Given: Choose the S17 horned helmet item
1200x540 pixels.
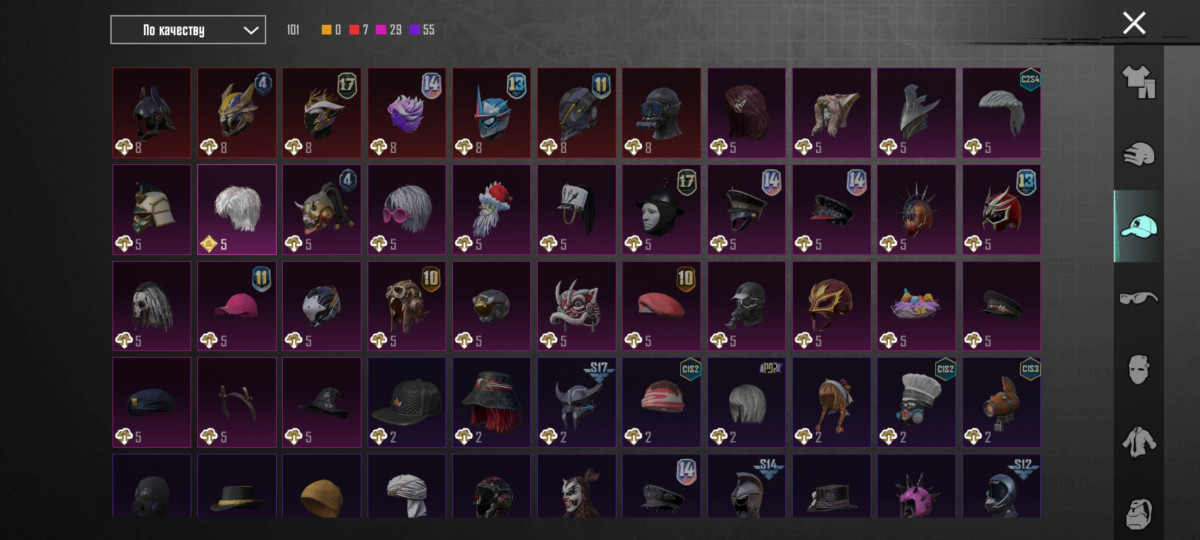Looking at the screenshot, I should pyautogui.click(x=577, y=402).
